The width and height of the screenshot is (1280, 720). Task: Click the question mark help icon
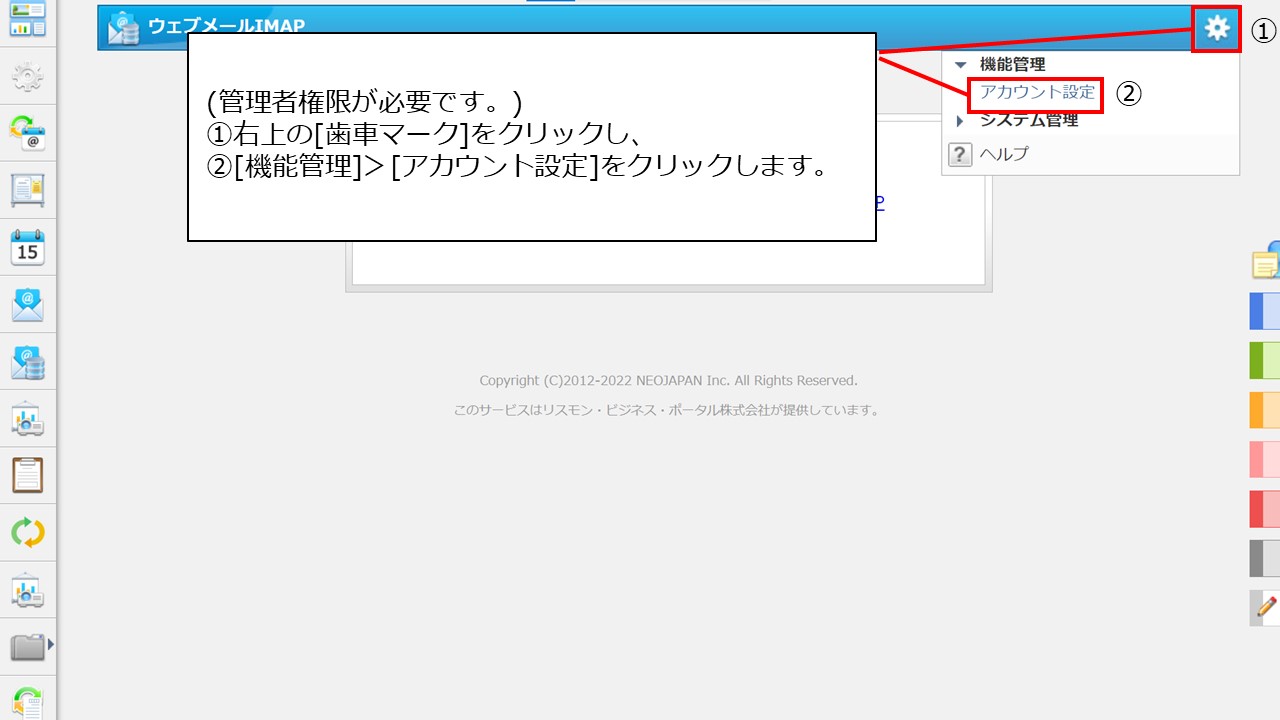(x=960, y=154)
